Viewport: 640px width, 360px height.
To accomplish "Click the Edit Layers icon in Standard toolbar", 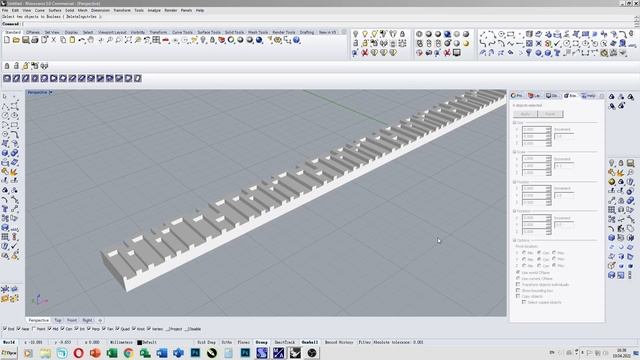I will [x=222, y=40].
